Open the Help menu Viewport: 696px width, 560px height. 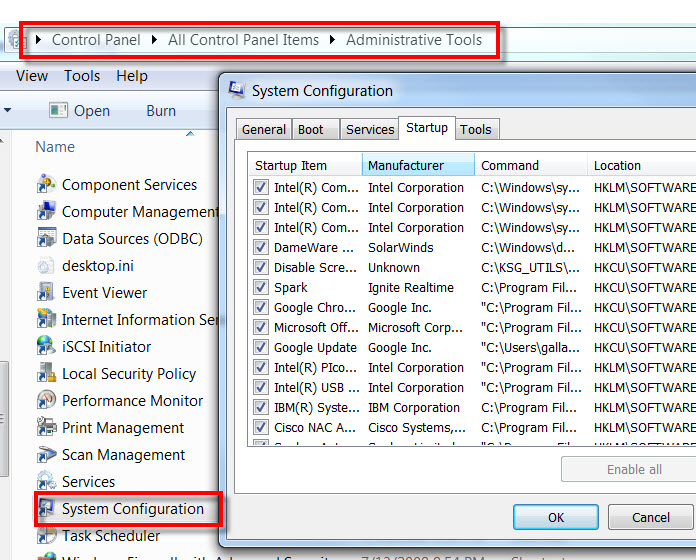pos(132,76)
